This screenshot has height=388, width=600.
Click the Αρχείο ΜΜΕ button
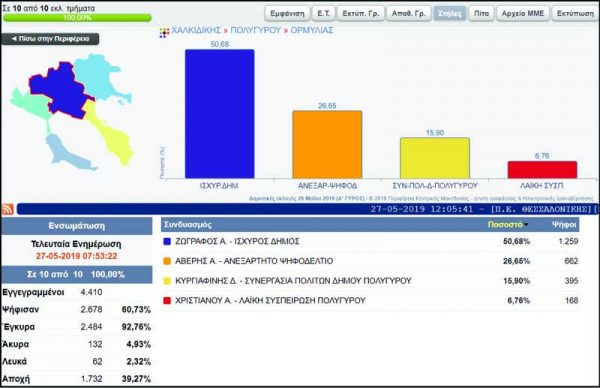pyautogui.click(x=523, y=13)
